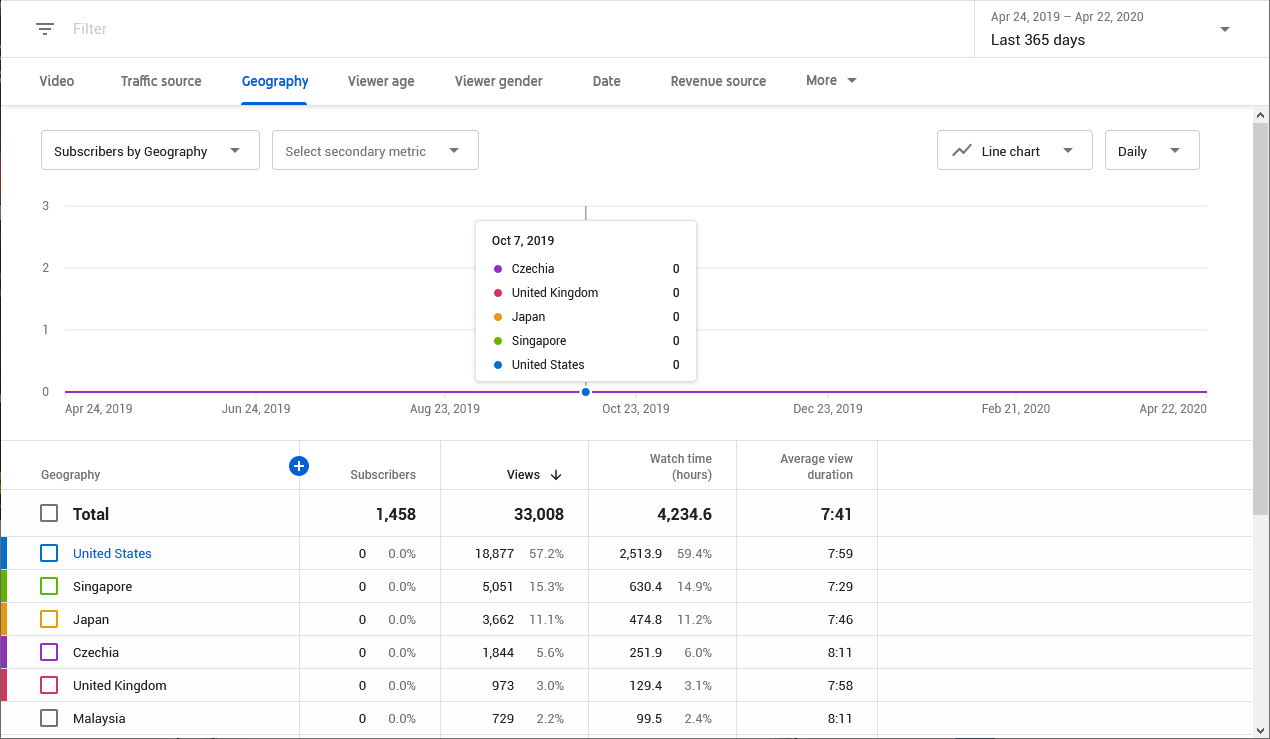Click the Views sort descending arrow

click(556, 475)
